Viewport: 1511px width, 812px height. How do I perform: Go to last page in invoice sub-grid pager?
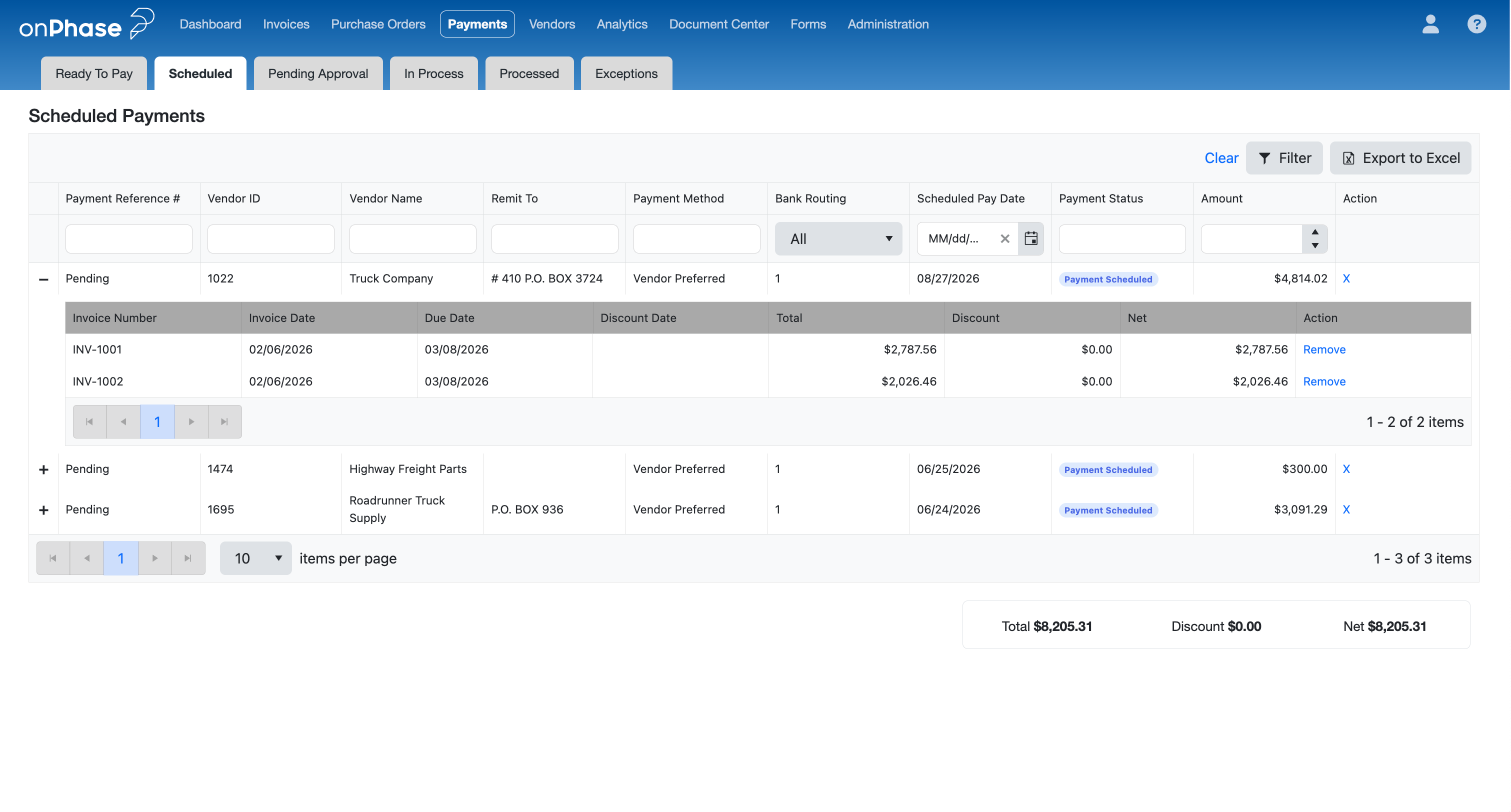[225, 422]
